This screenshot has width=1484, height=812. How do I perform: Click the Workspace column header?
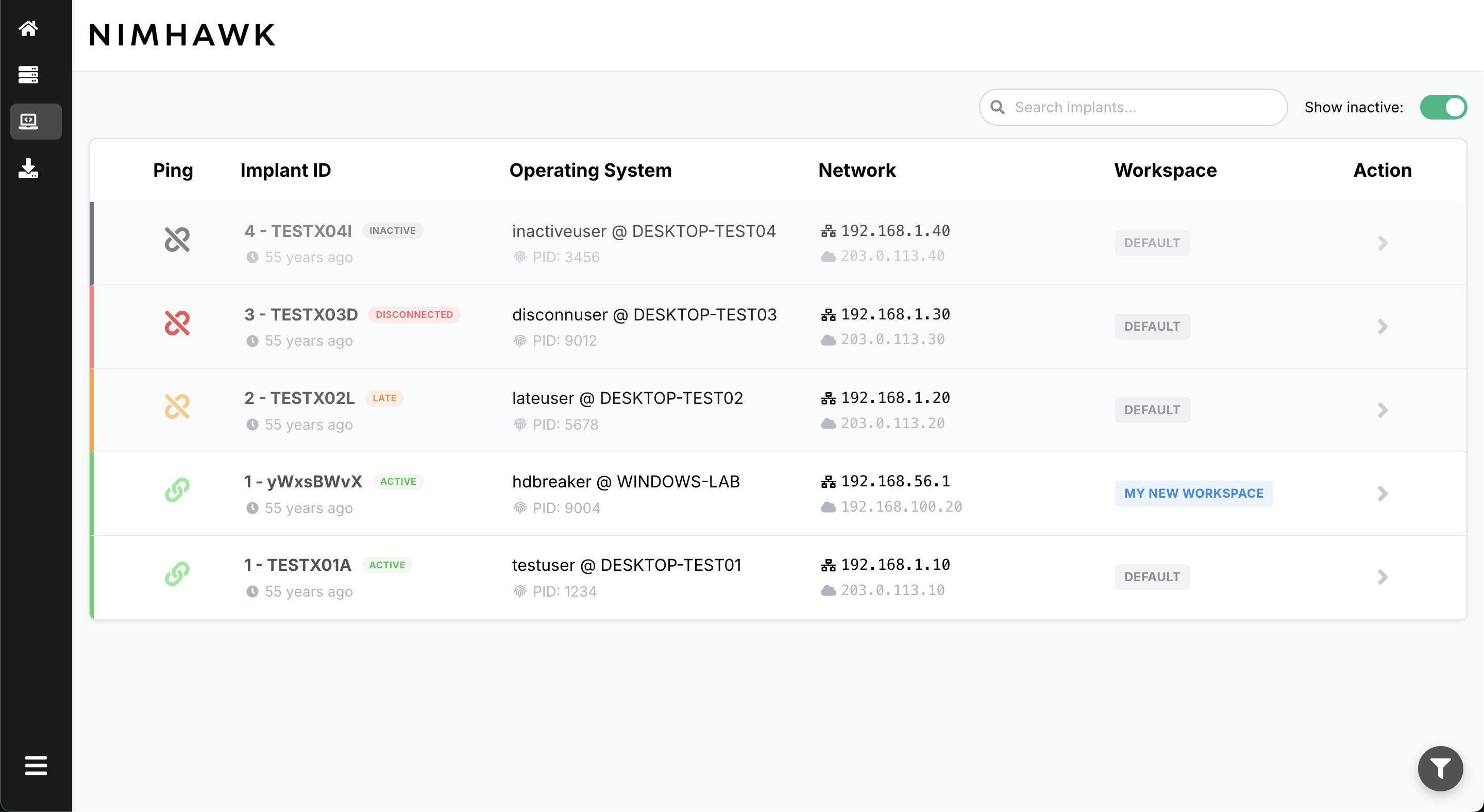point(1166,171)
